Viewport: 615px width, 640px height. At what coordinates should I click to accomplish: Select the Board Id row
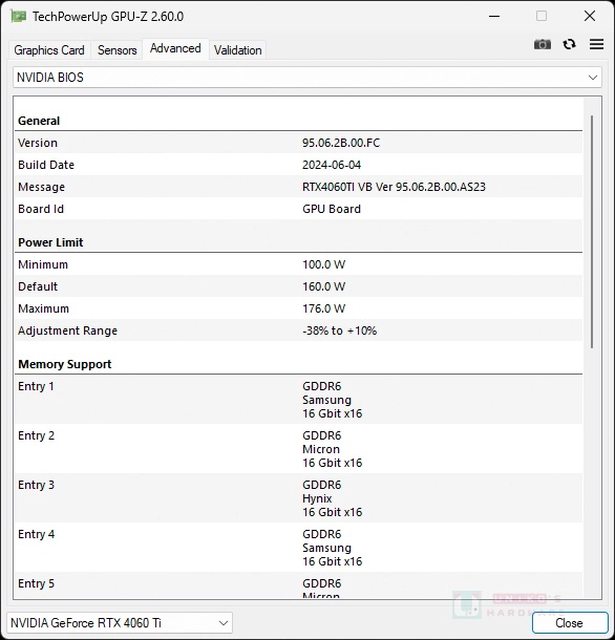[x=298, y=209]
